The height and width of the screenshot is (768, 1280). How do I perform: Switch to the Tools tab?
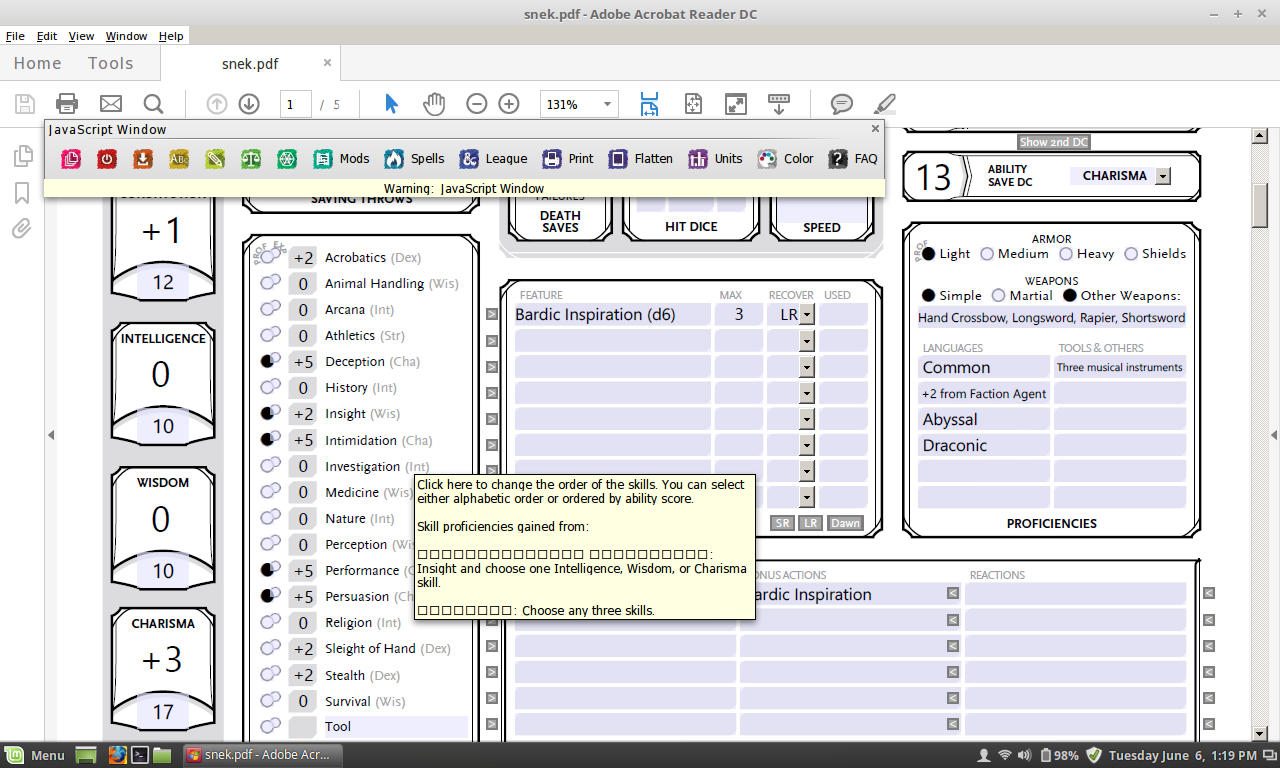pyautogui.click(x=110, y=63)
